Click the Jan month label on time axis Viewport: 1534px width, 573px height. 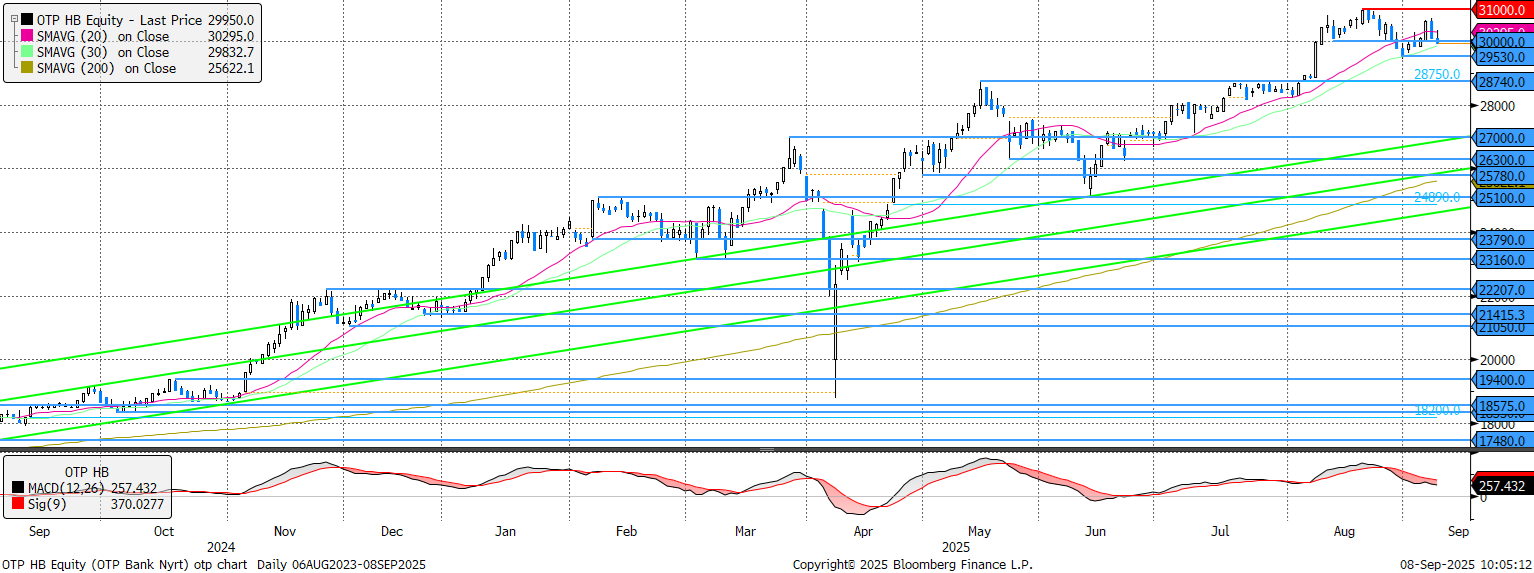[506, 532]
